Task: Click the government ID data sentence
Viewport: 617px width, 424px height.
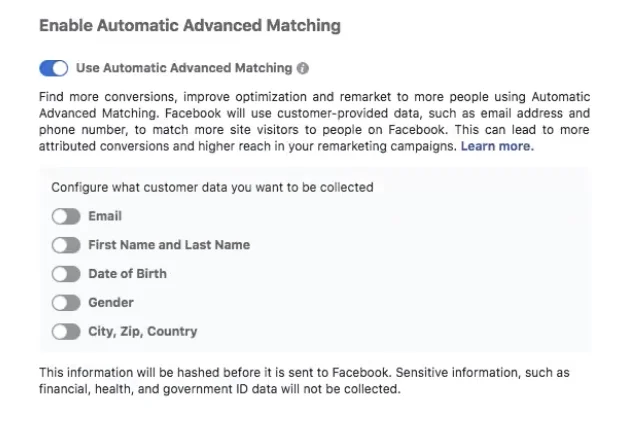Action: 220,389
